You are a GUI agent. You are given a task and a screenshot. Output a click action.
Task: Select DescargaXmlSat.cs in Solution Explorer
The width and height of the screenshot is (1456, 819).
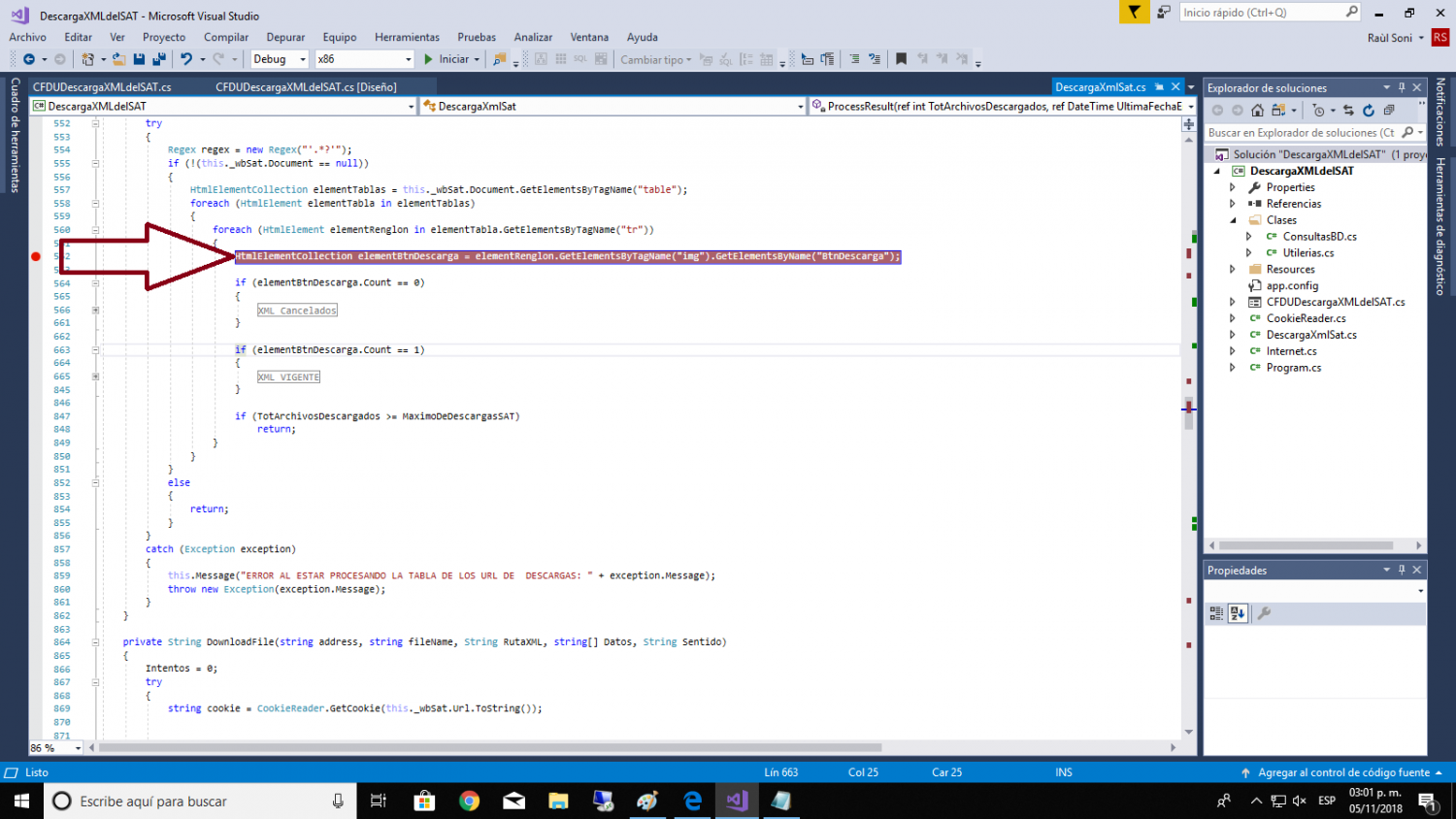1311,335
